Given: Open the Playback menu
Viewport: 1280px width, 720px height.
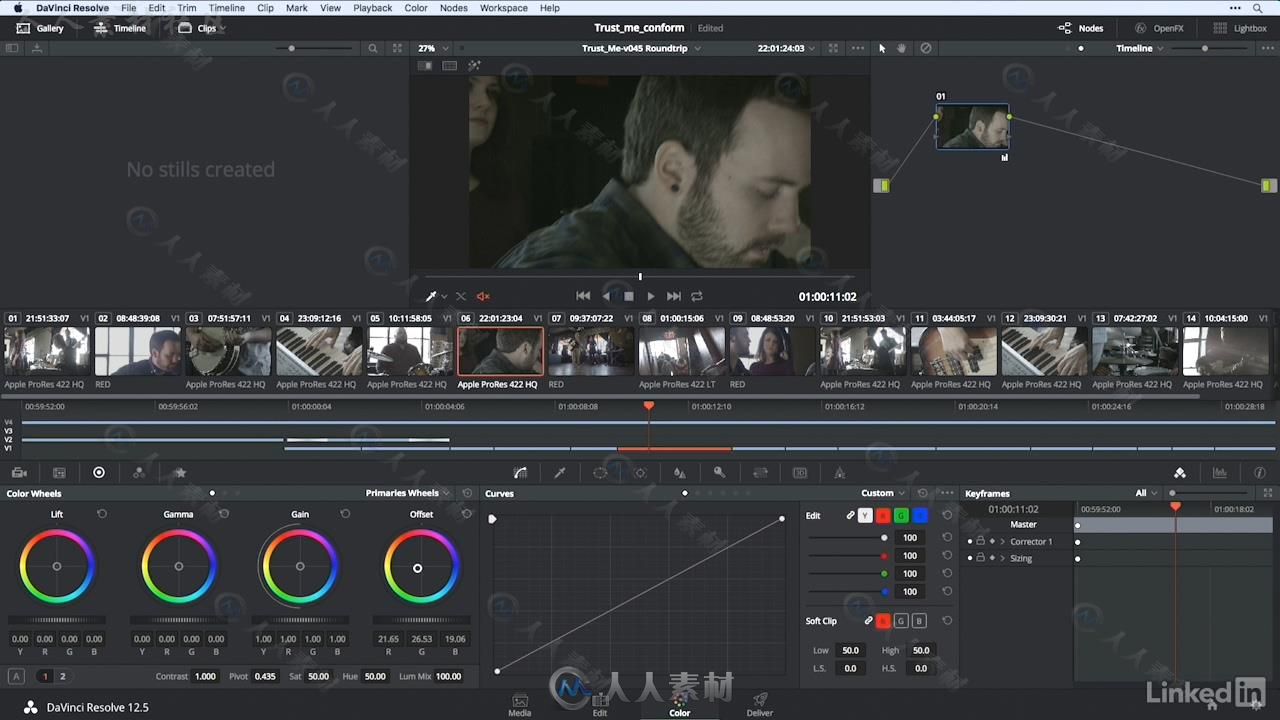Looking at the screenshot, I should point(372,8).
